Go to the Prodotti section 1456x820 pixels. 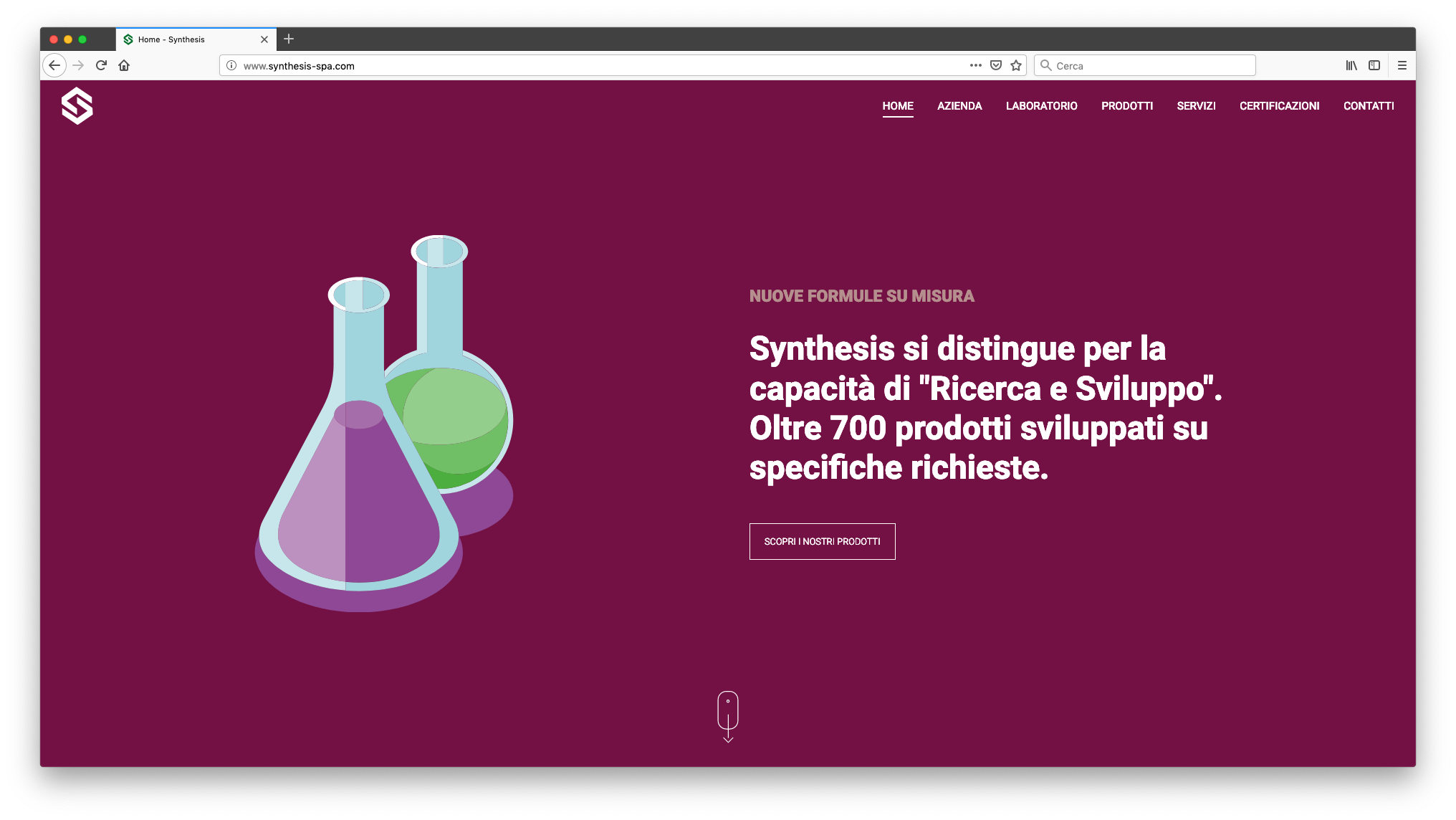[x=1127, y=106]
